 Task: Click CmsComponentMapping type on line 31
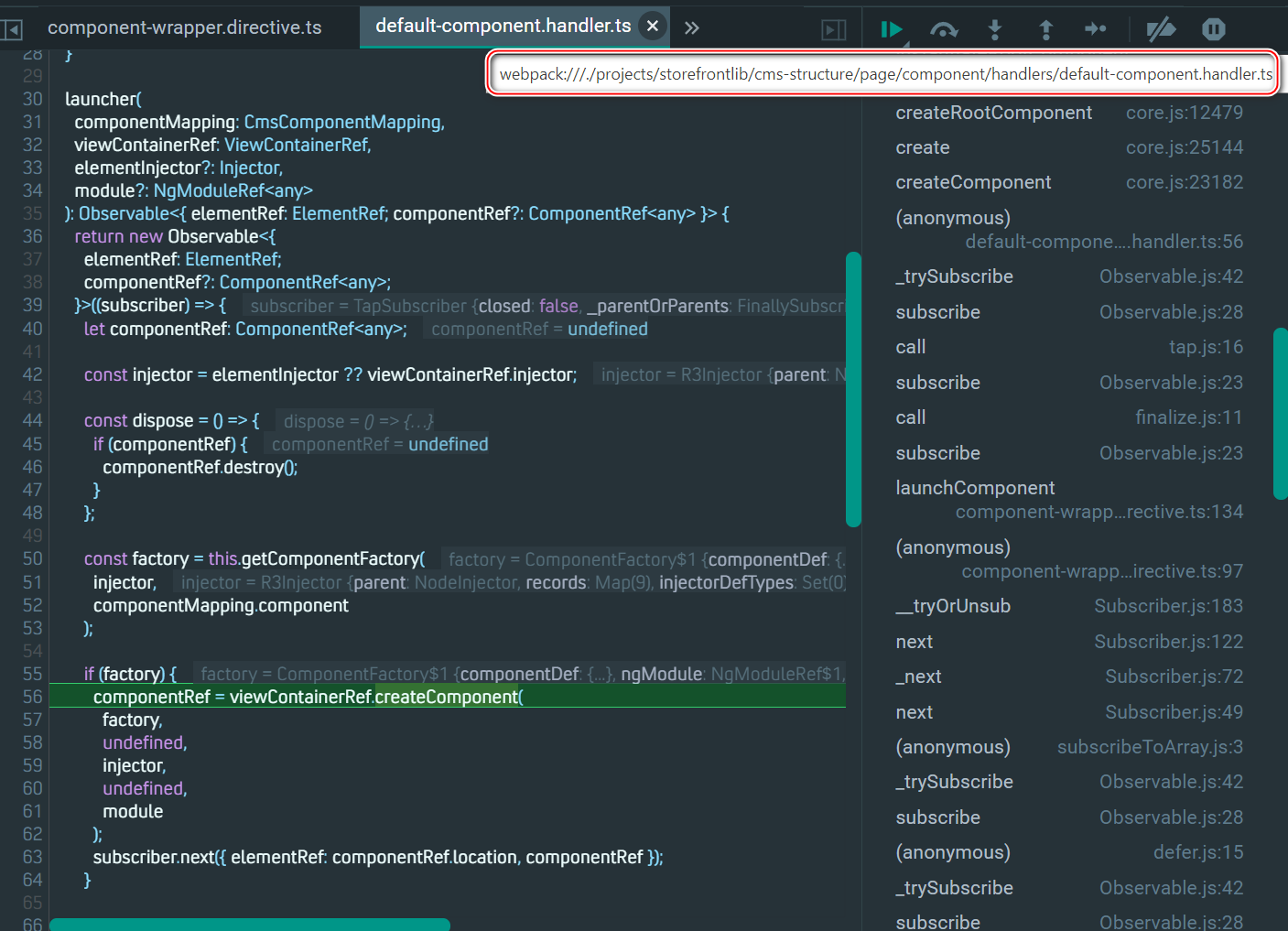(343, 122)
